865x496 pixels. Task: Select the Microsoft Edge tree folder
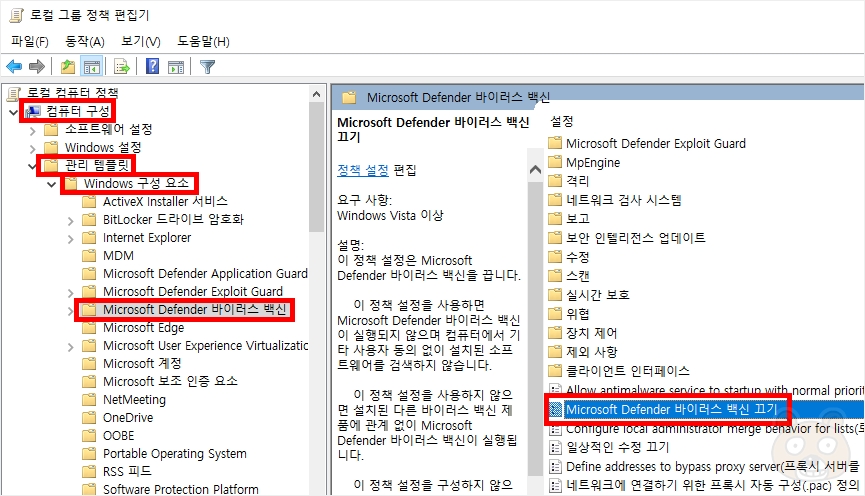point(143,328)
